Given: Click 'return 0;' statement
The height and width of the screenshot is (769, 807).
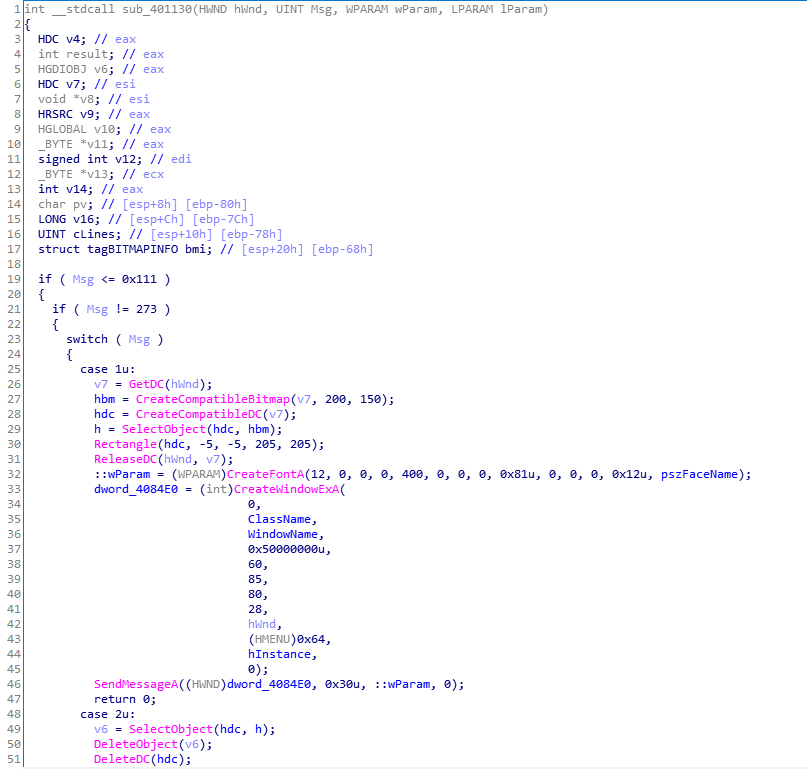Looking at the screenshot, I should [125, 700].
